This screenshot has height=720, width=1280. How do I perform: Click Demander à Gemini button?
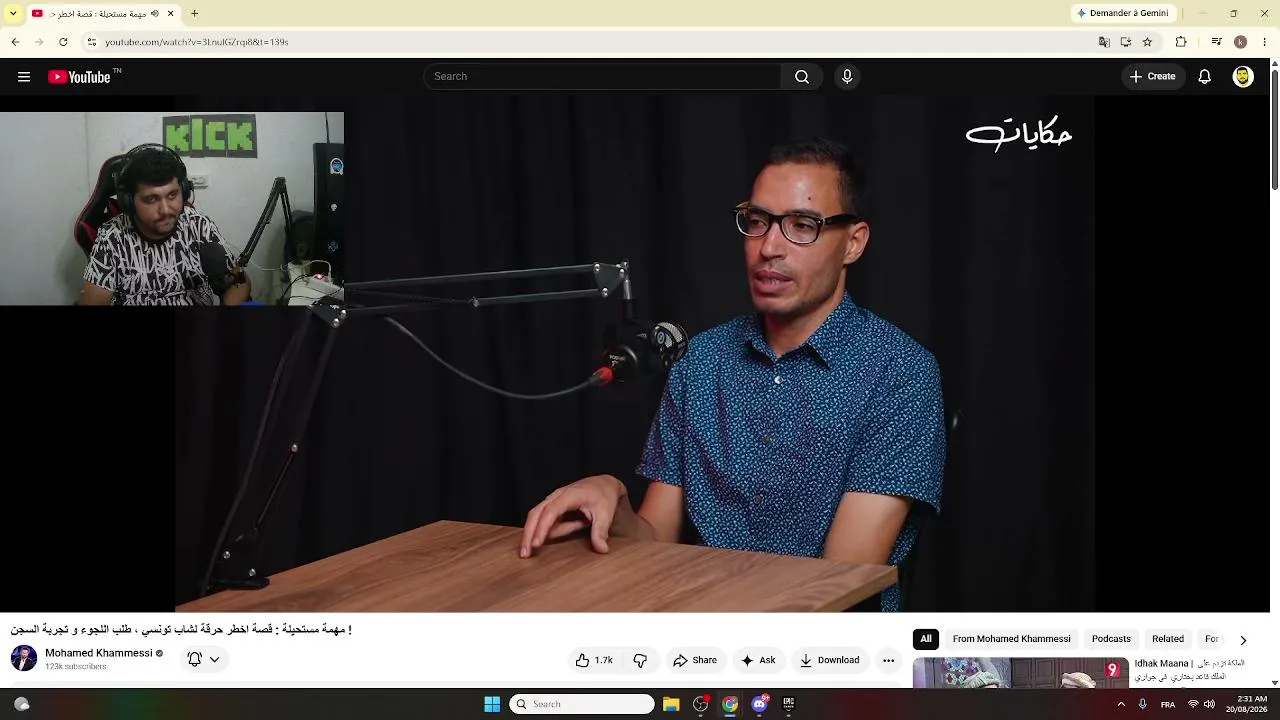pos(1122,13)
